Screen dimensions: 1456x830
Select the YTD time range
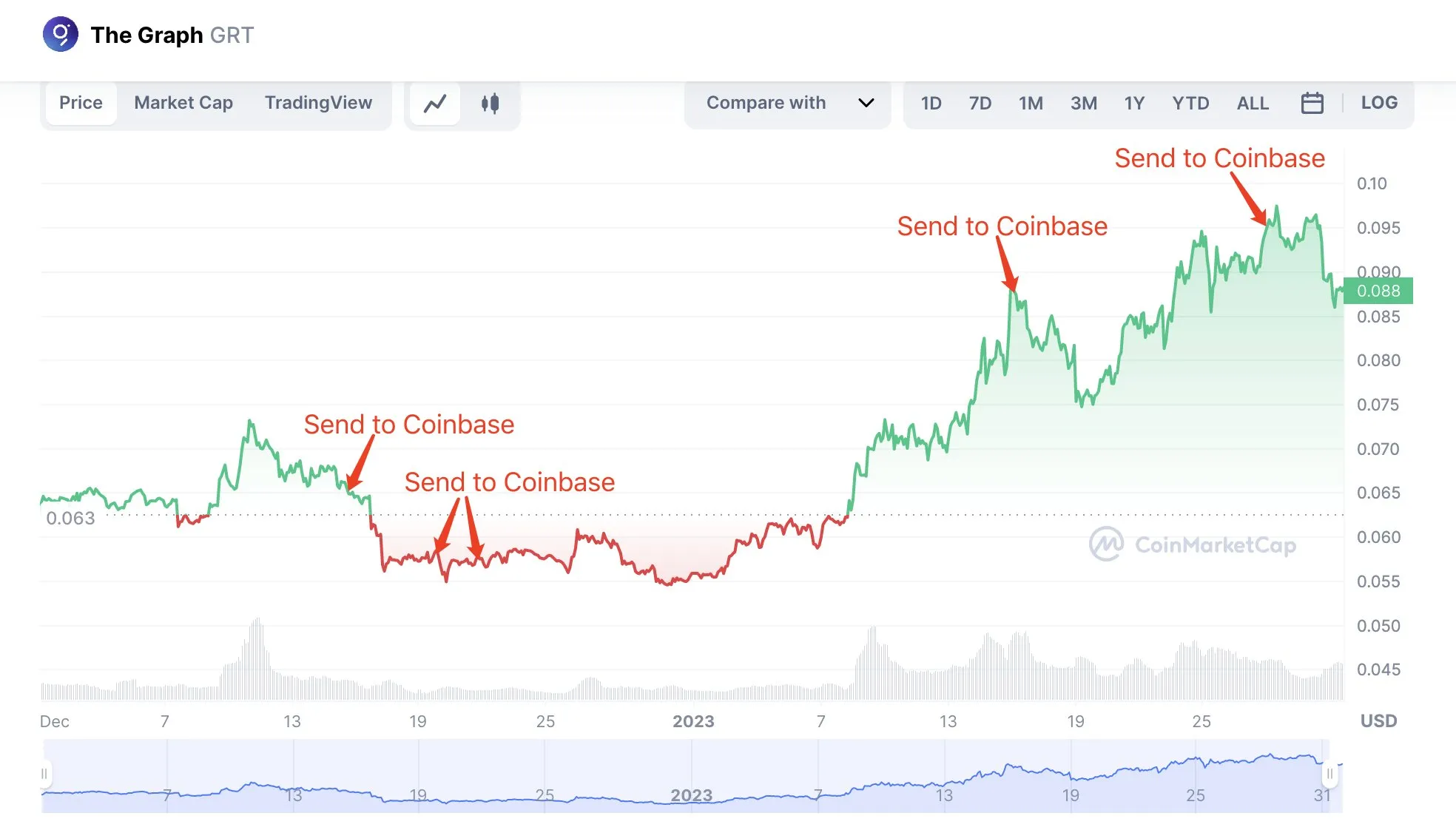point(1190,104)
